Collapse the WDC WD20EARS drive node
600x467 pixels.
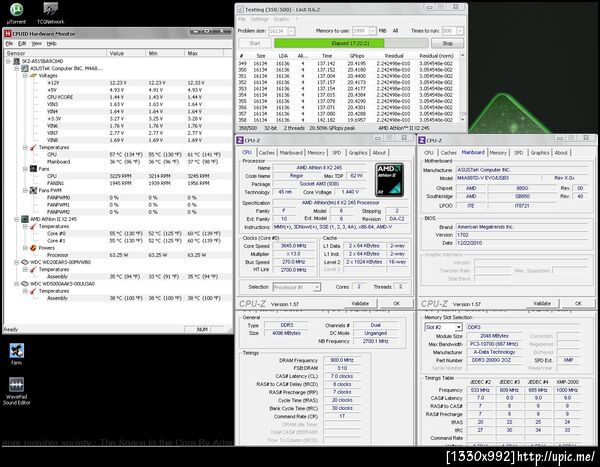[16, 262]
